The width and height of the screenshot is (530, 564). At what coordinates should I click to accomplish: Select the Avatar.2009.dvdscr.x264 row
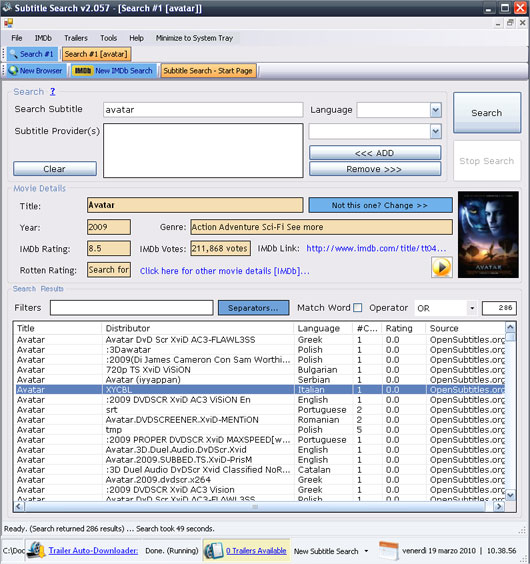(261, 480)
